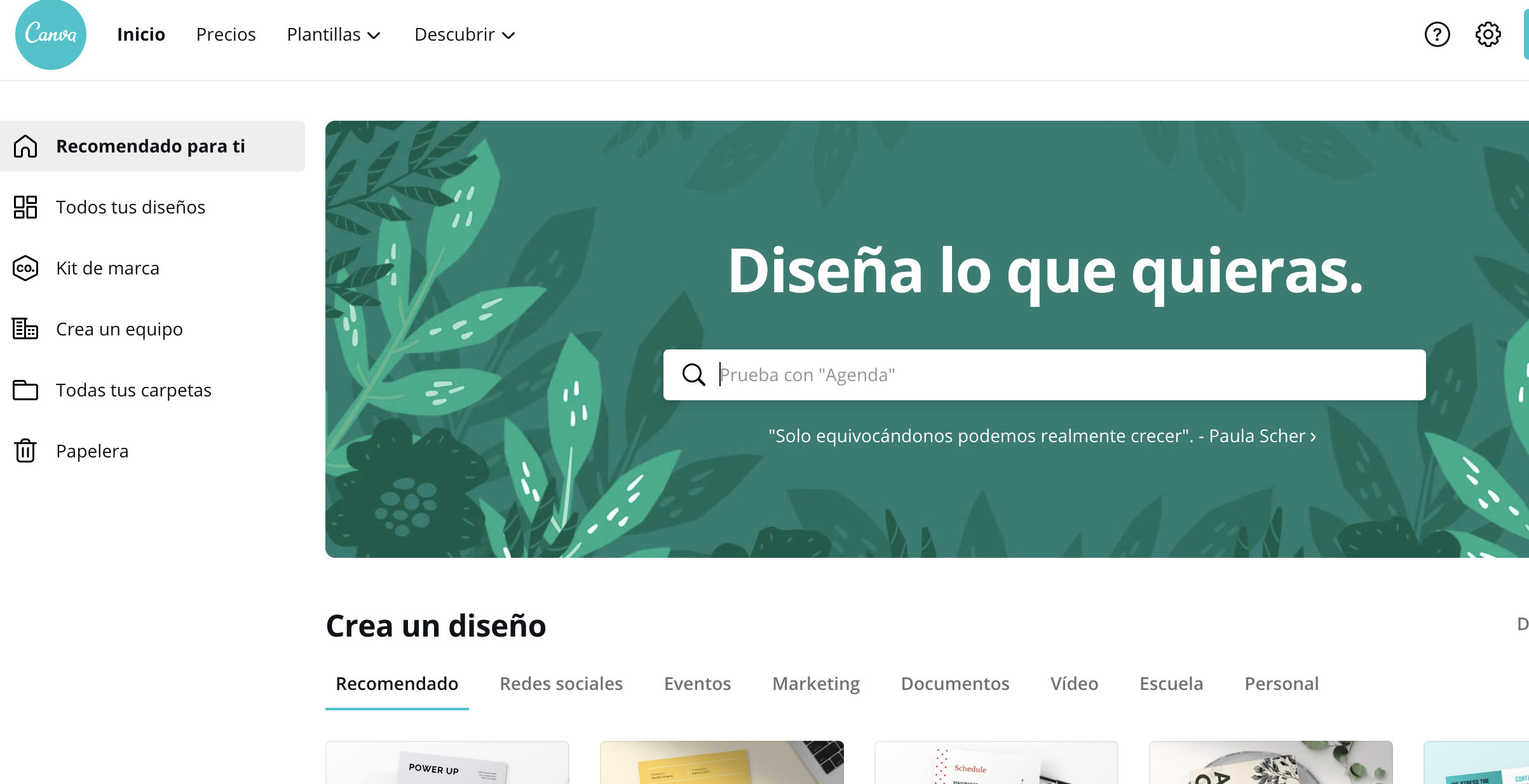Viewport: 1529px width, 784px height.
Task: Open the Papelera trash section
Action: (x=92, y=451)
